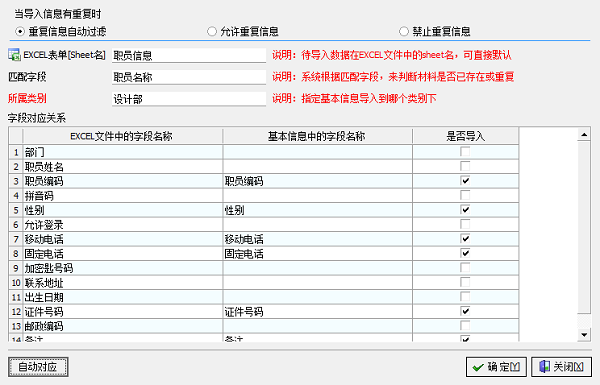Viewport: 600px width, 385px height.
Task: Click the 匹配字段 field 职员名称
Action: pos(189,77)
